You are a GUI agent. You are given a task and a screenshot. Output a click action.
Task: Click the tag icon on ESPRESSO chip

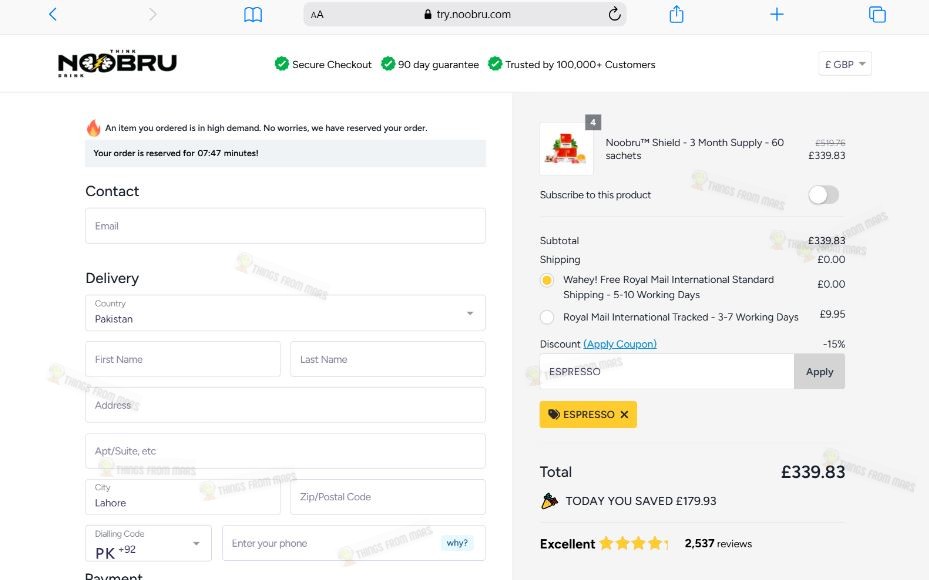coord(553,414)
